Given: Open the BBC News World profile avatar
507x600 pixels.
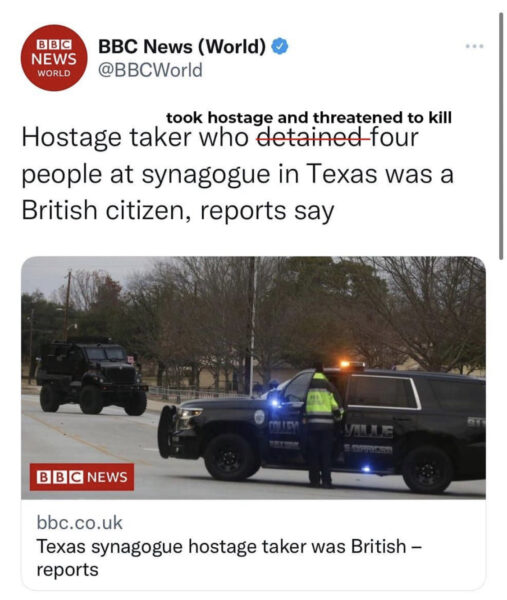Looking at the screenshot, I should [54, 58].
